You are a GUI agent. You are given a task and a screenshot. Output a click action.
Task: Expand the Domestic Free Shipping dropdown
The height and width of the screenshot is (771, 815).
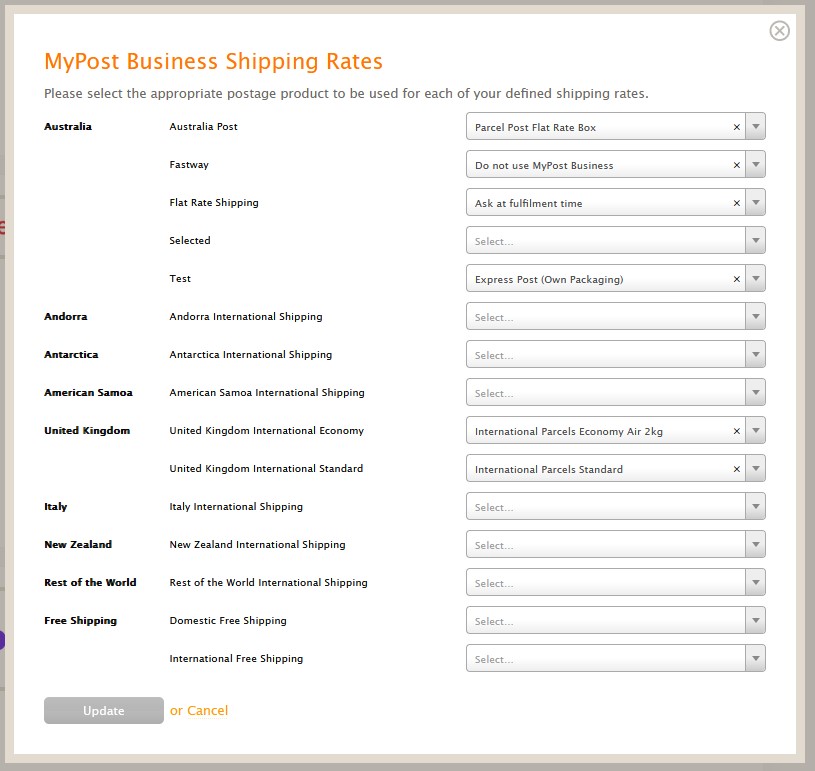pyautogui.click(x=615, y=620)
